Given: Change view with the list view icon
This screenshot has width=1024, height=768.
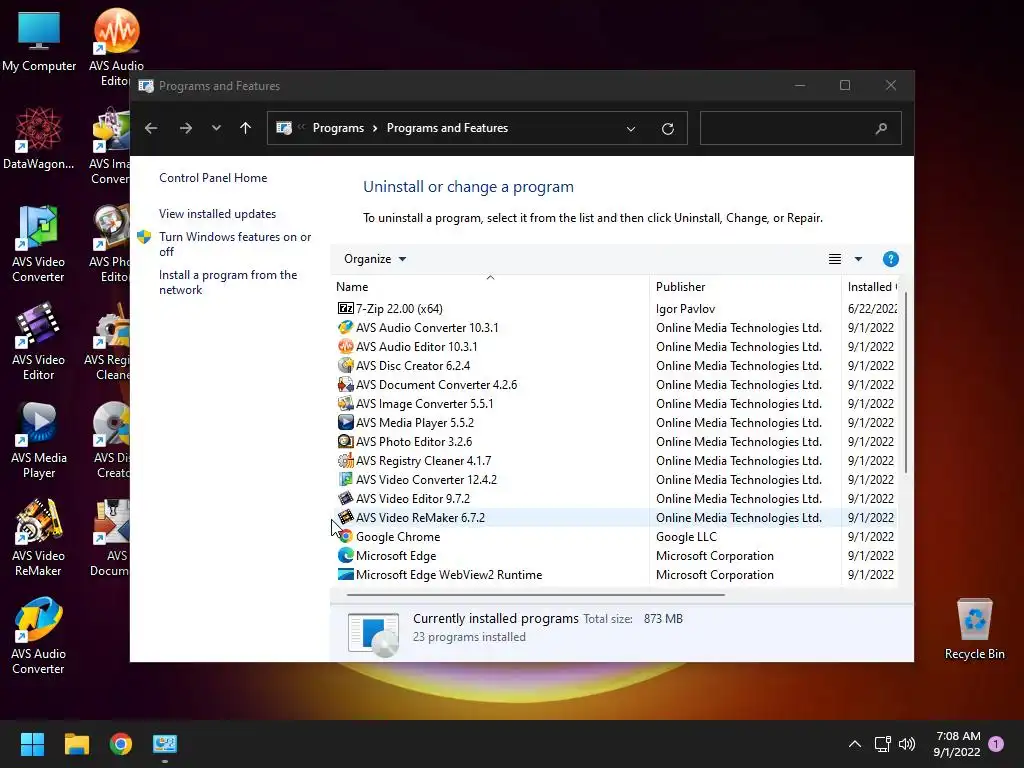Looking at the screenshot, I should (x=835, y=259).
